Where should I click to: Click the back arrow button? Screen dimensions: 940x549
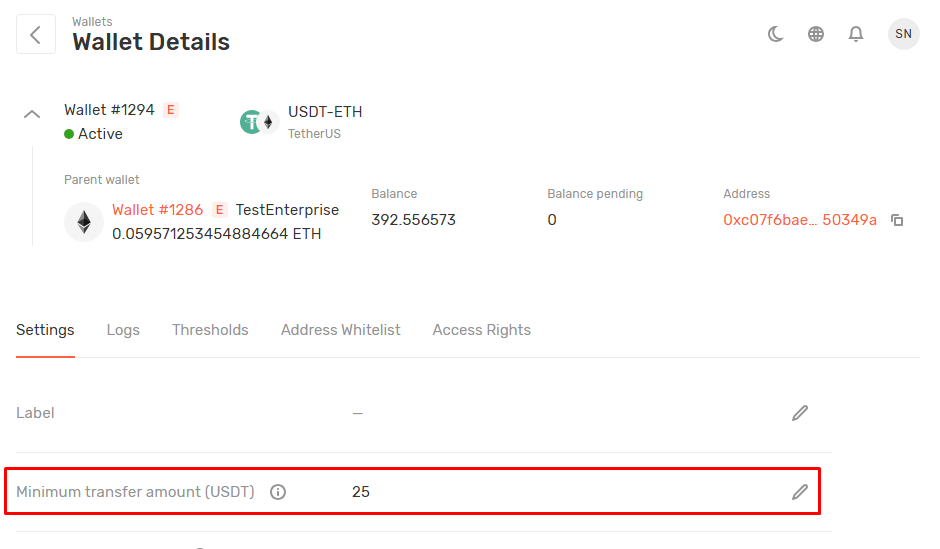(x=36, y=35)
